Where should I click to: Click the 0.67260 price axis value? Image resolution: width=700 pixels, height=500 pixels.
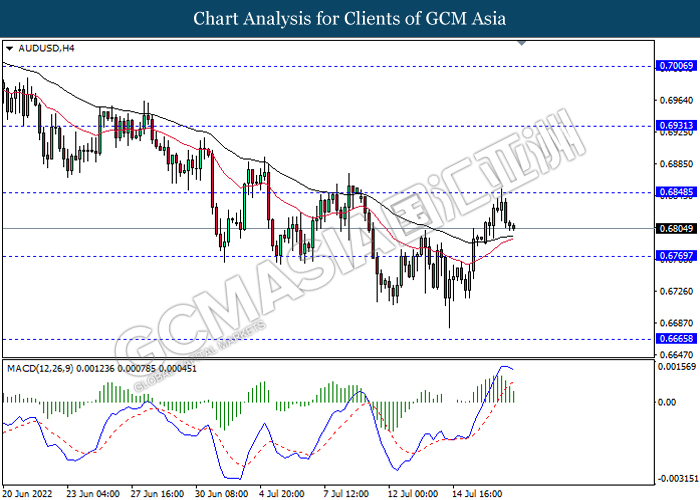coord(676,292)
